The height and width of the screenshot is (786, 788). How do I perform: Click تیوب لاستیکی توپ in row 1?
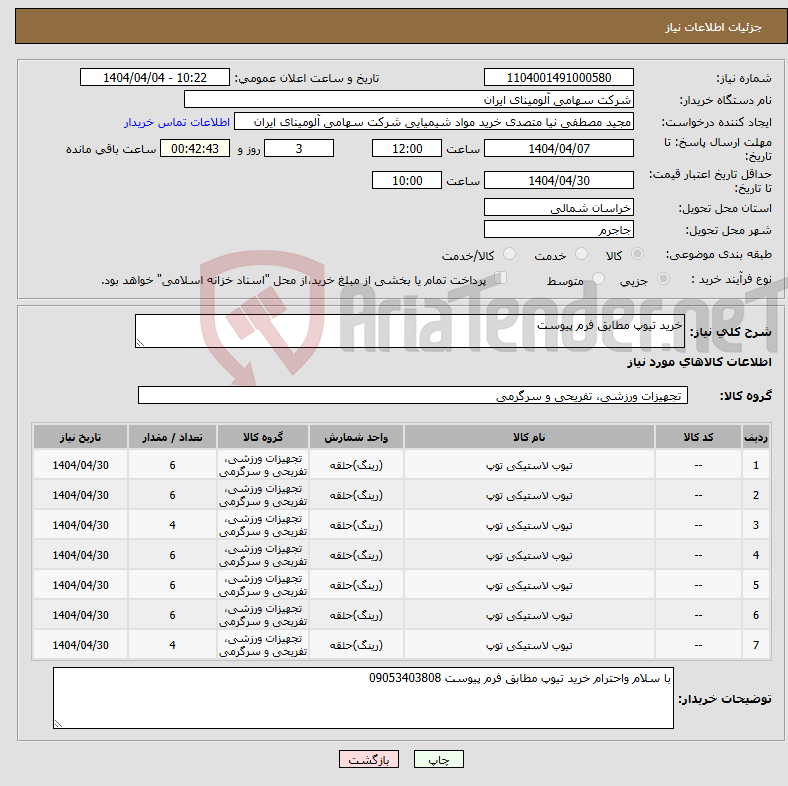click(x=529, y=466)
